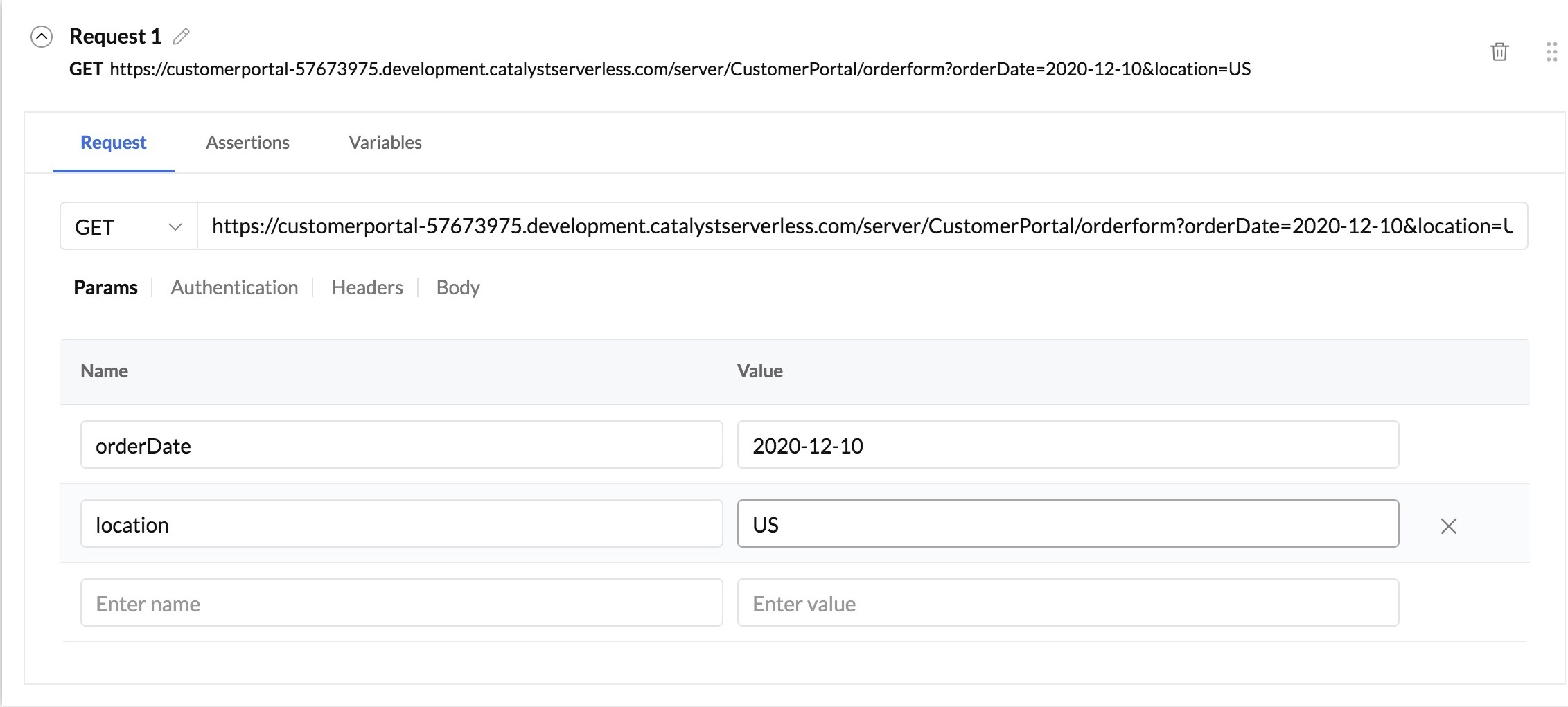Collapse the Request 1 section
This screenshot has height=707, width=1568.
click(42, 37)
